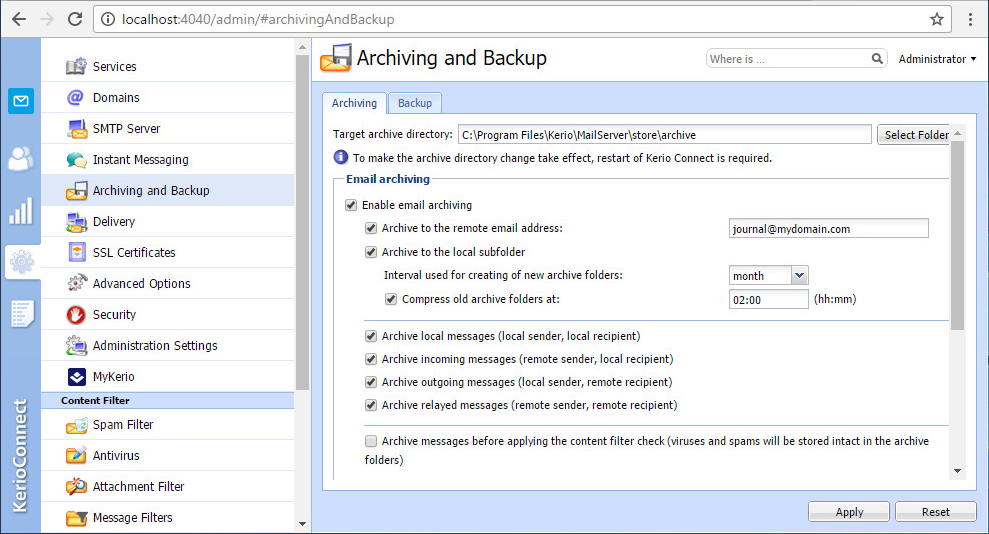Click the Spam Filter icon
The width and height of the screenshot is (989, 534).
click(76, 425)
